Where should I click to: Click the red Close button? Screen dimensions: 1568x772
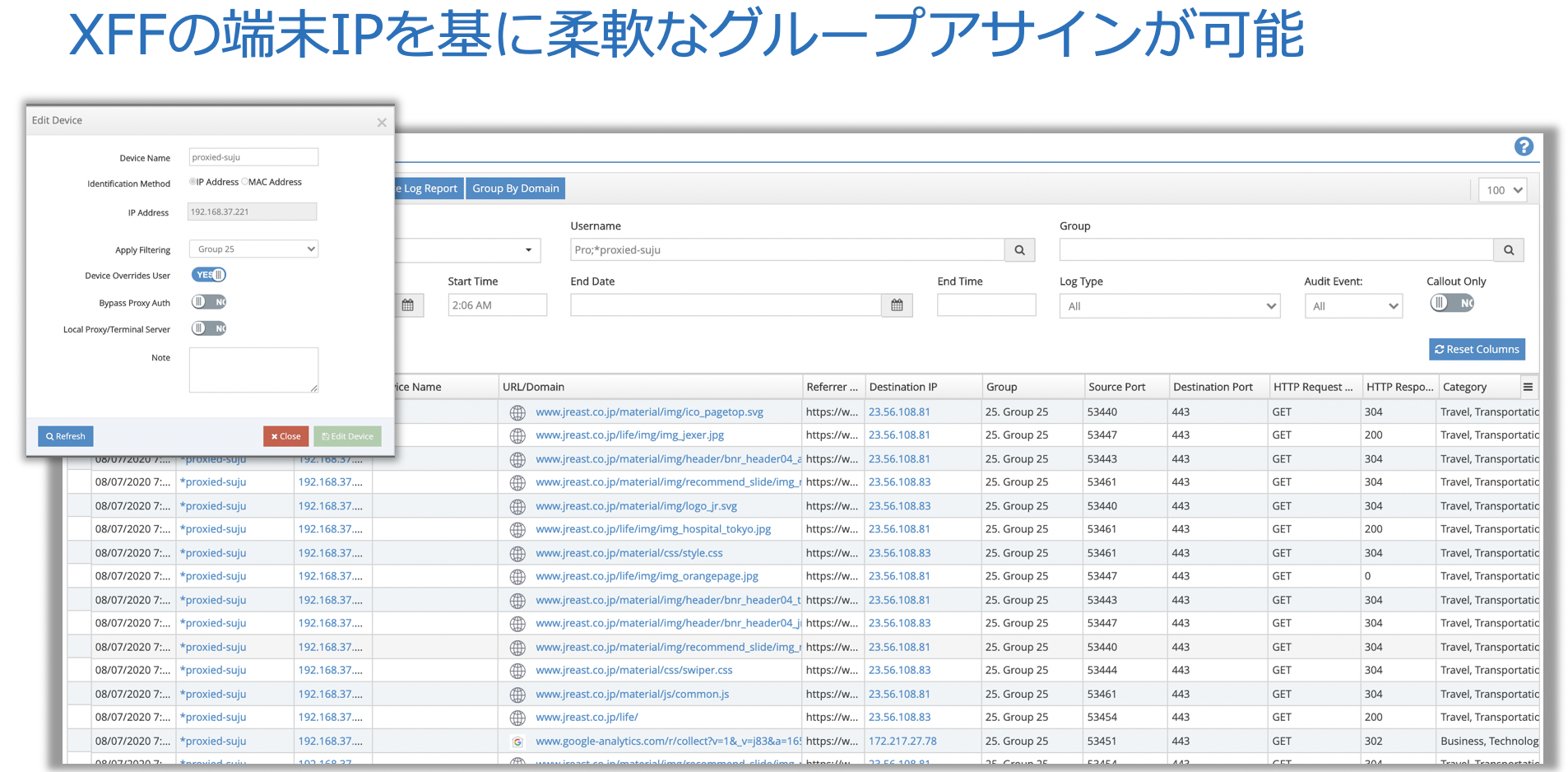point(285,436)
